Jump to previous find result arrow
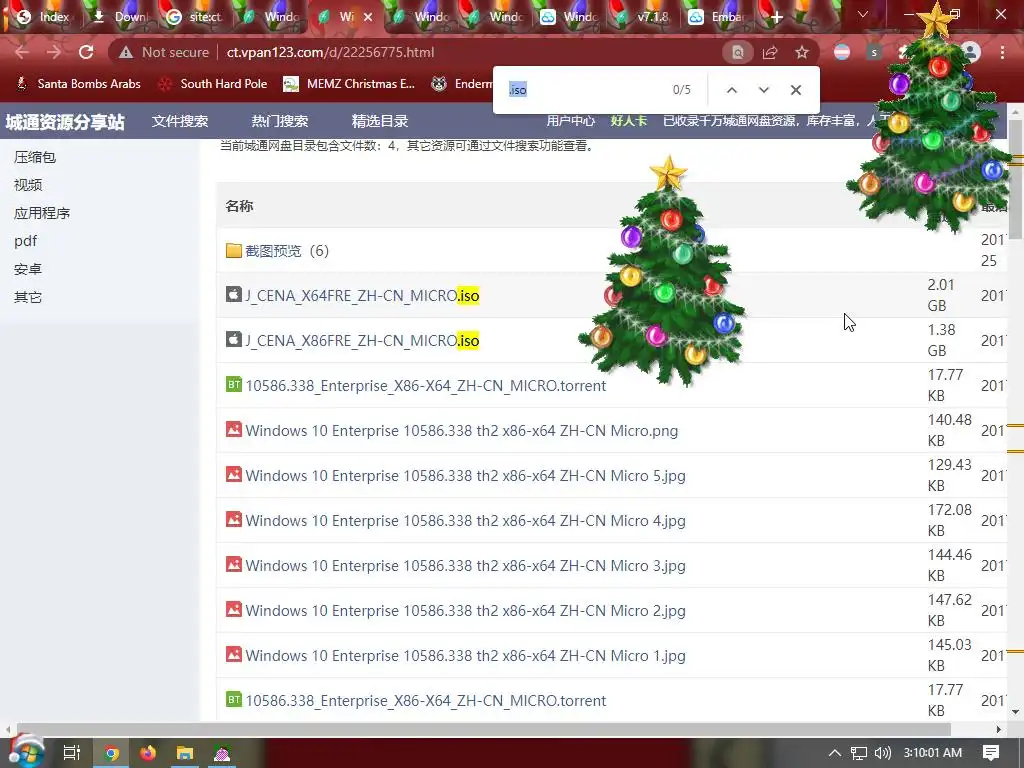This screenshot has width=1024, height=768. point(732,90)
